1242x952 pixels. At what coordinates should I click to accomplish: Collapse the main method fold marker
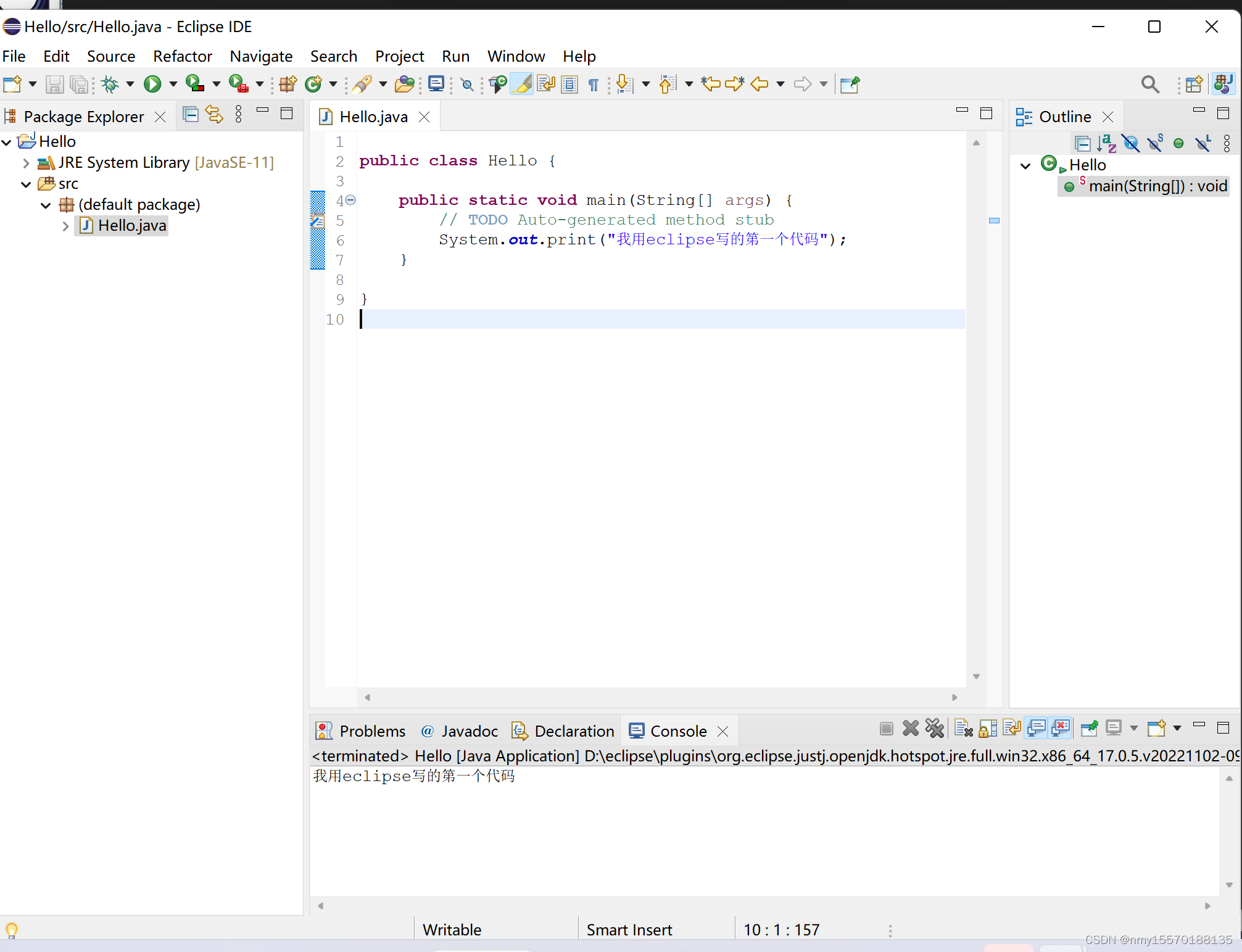tap(350, 200)
